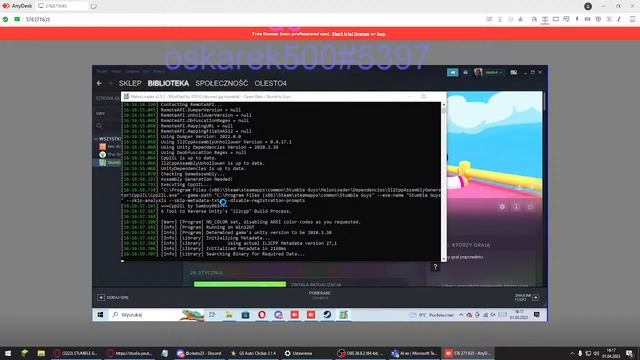This screenshot has width=640, height=360.
Task: Click the AnyDesk profile circle icon
Action: tap(588, 6)
